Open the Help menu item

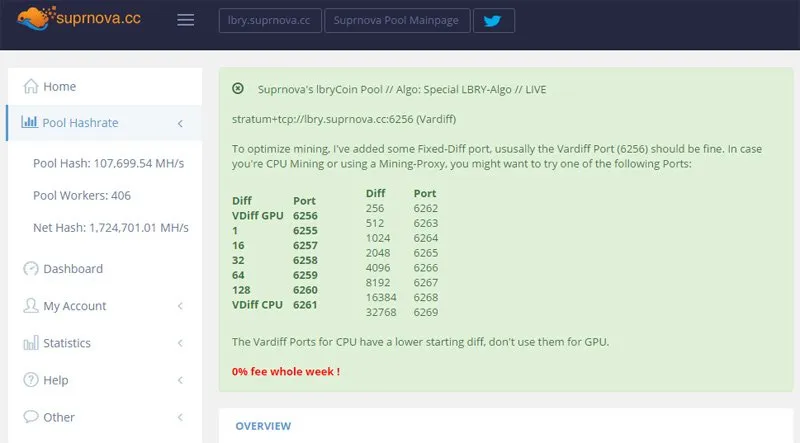tap(105, 380)
